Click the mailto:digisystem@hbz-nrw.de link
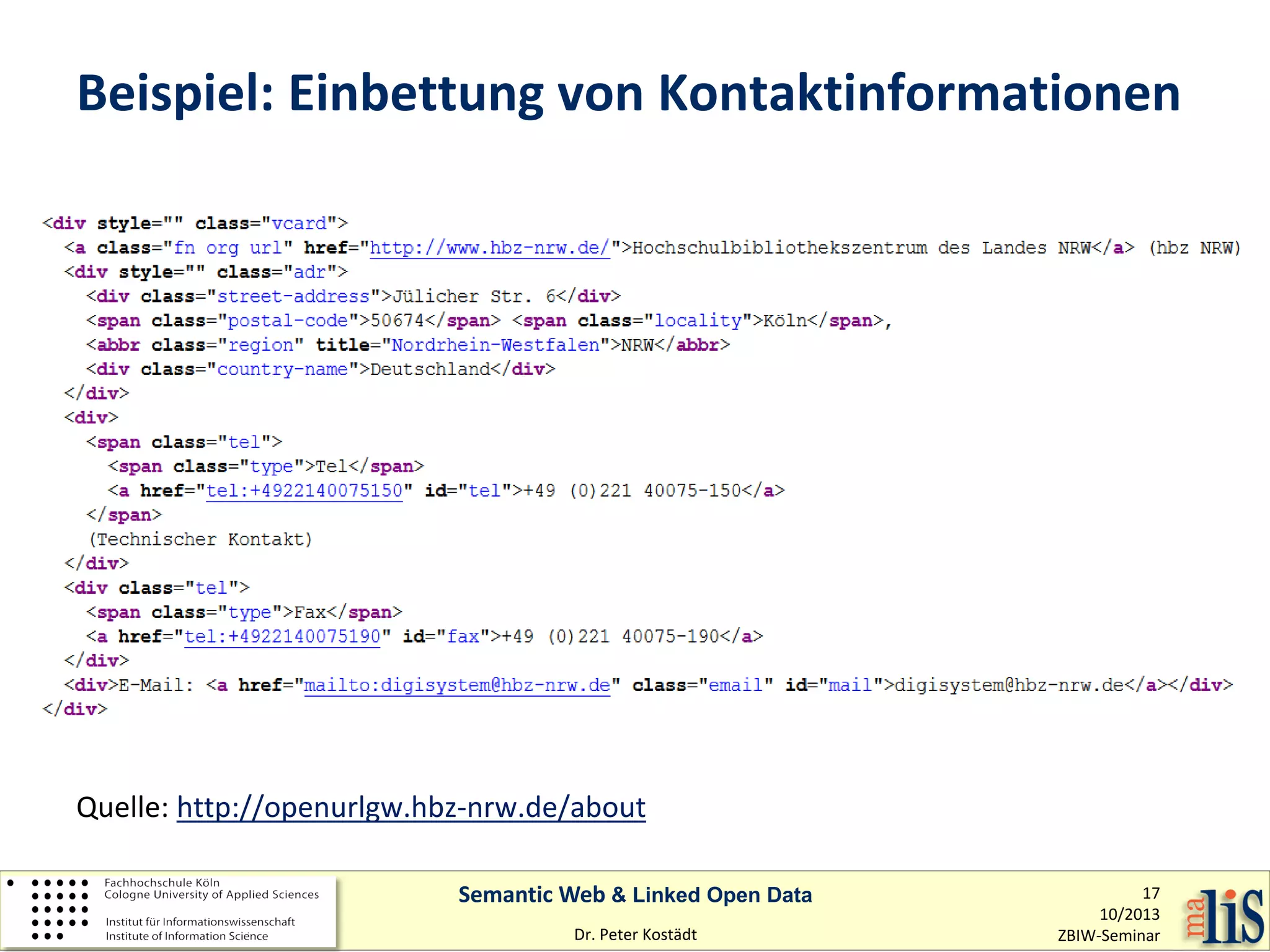1270x952 pixels. [x=457, y=685]
